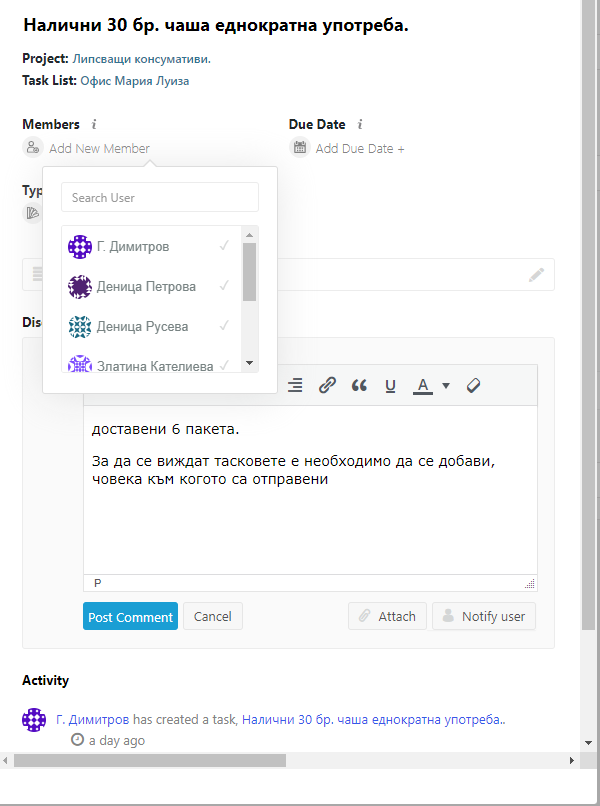The image size is (600, 806).
Task: Toggle checkmark for Г. Димитров member
Action: tap(224, 246)
